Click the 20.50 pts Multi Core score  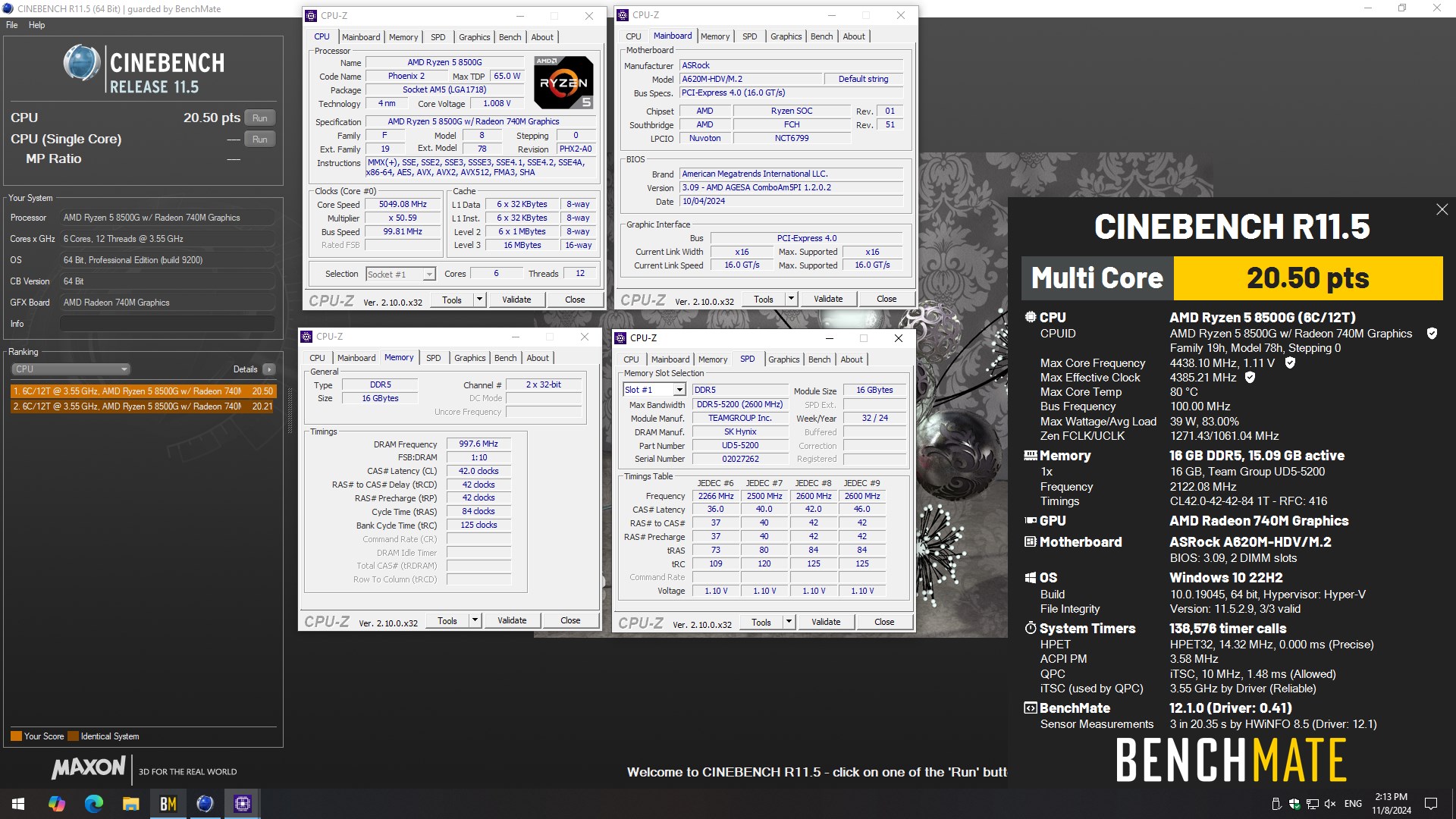1307,278
